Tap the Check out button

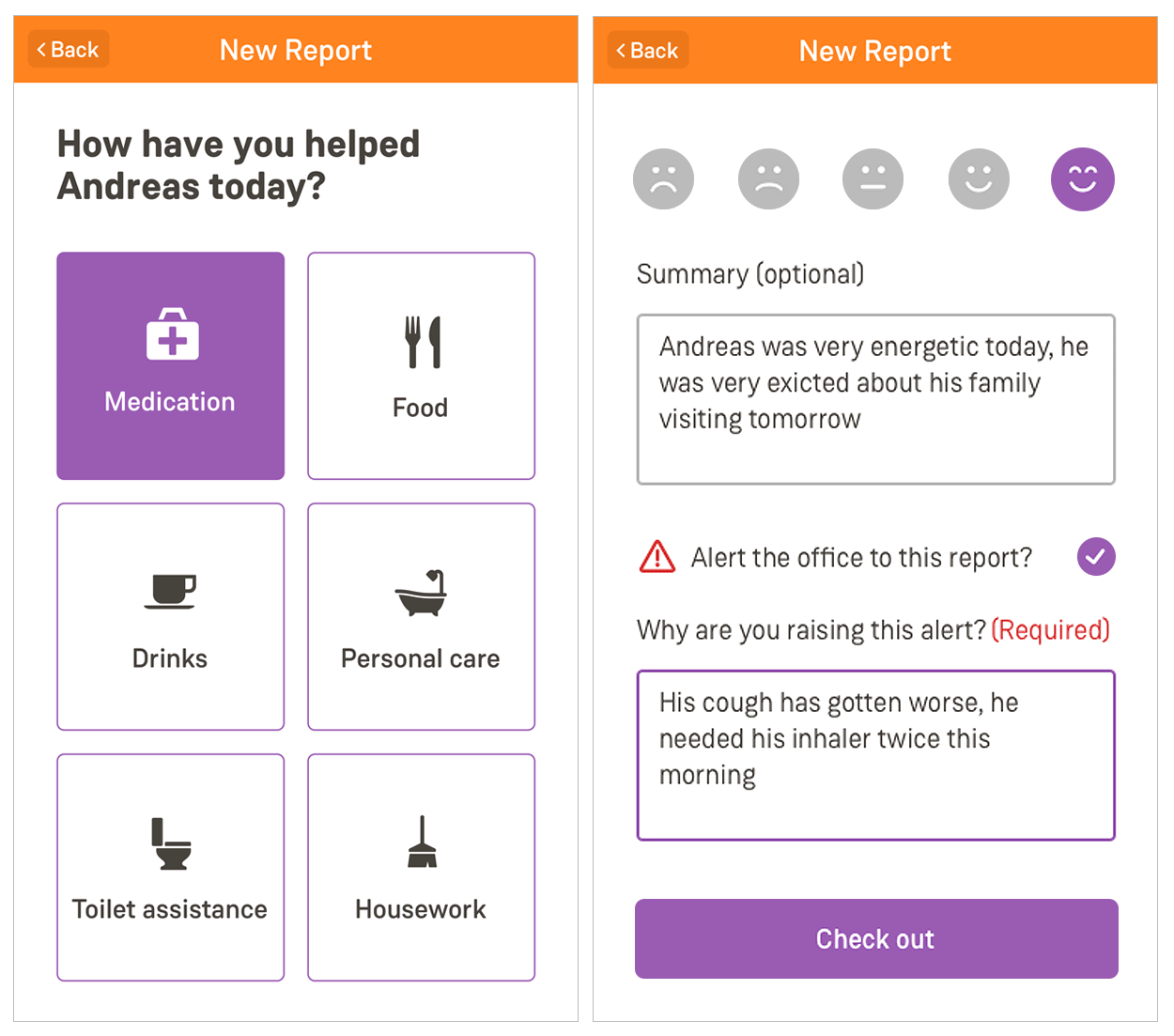pyautogui.click(x=876, y=938)
